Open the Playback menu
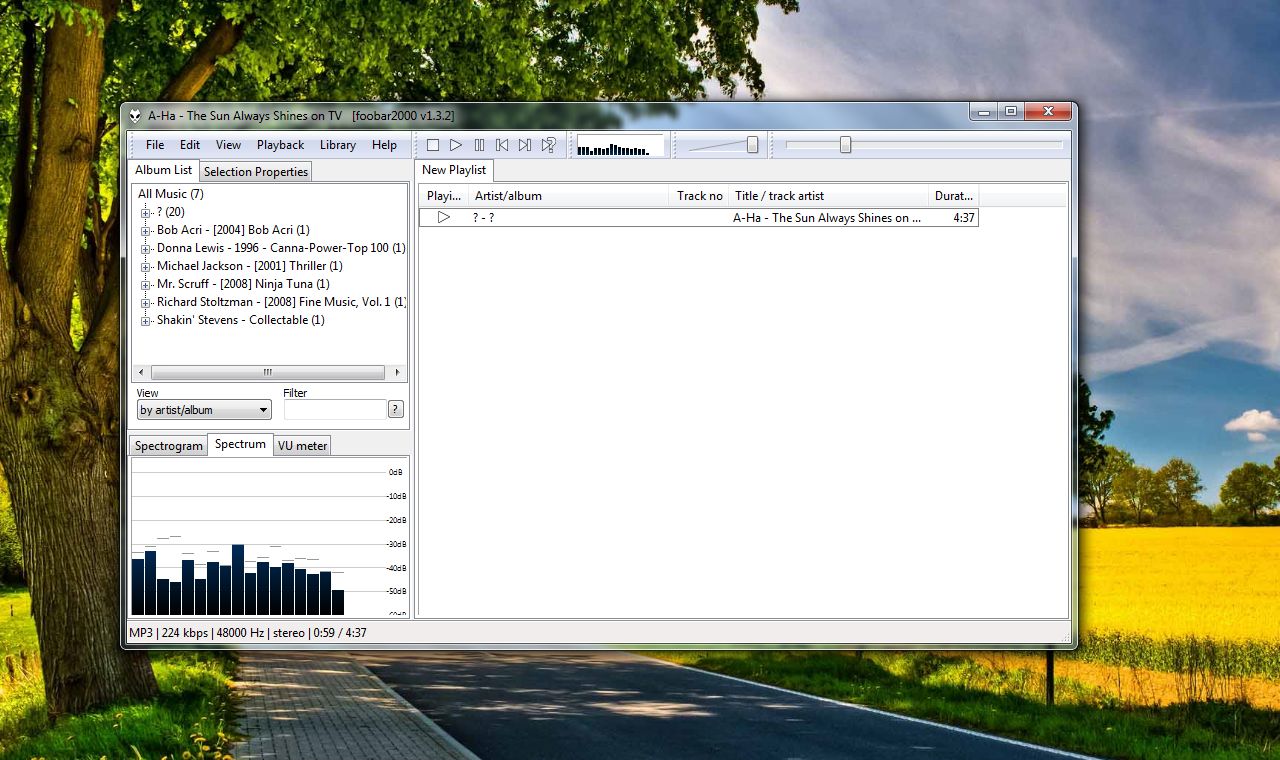This screenshot has height=760, width=1280. tap(280, 145)
